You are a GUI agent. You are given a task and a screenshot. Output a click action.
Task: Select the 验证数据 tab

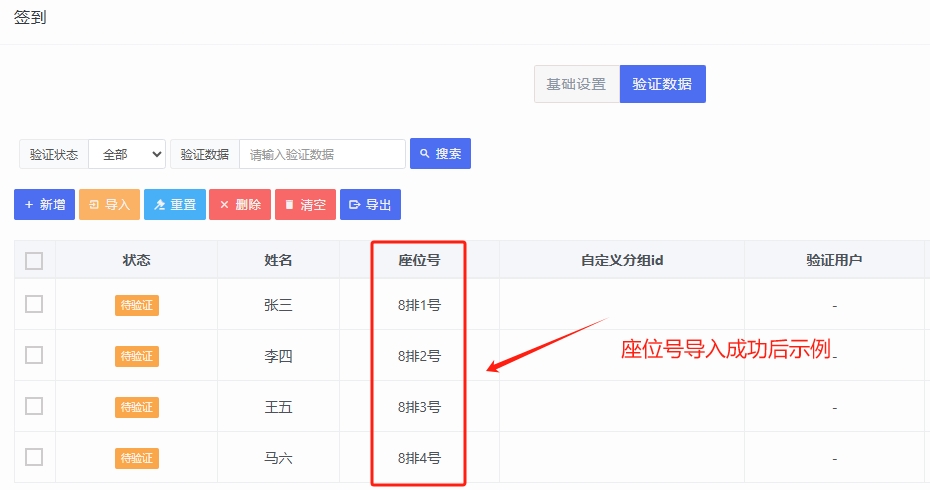click(663, 84)
